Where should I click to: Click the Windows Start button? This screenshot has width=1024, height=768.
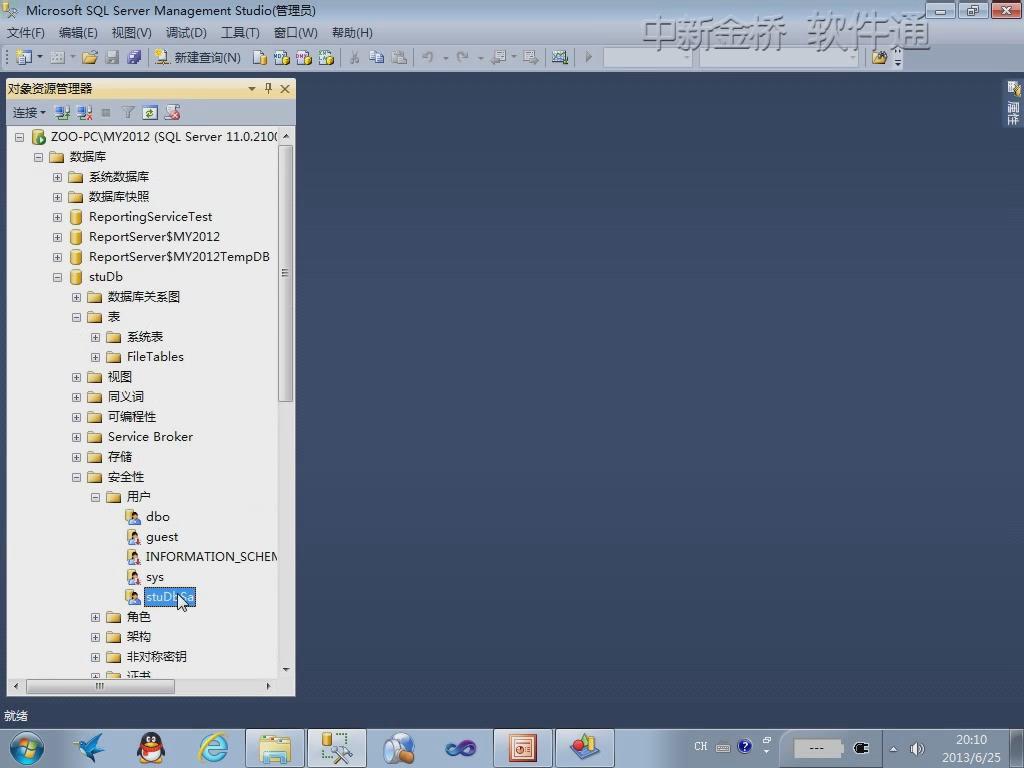26,748
